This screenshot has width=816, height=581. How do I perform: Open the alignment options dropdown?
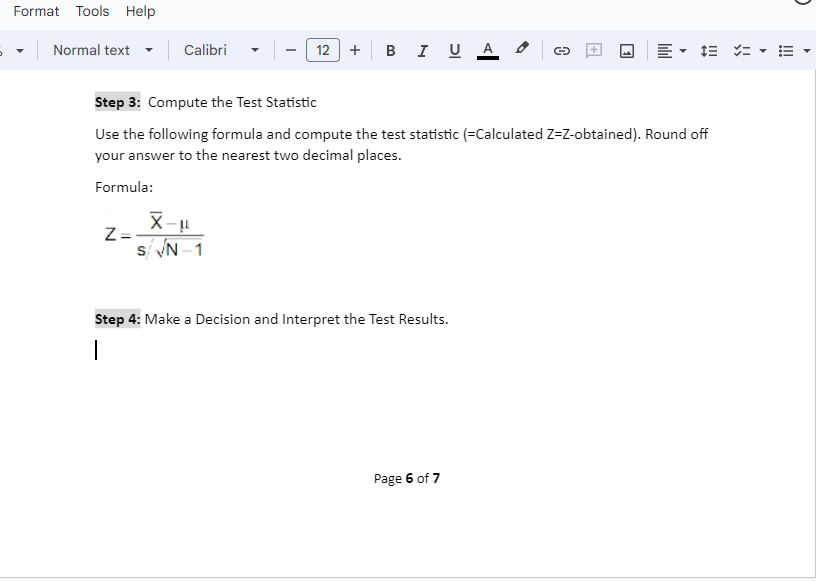click(668, 50)
